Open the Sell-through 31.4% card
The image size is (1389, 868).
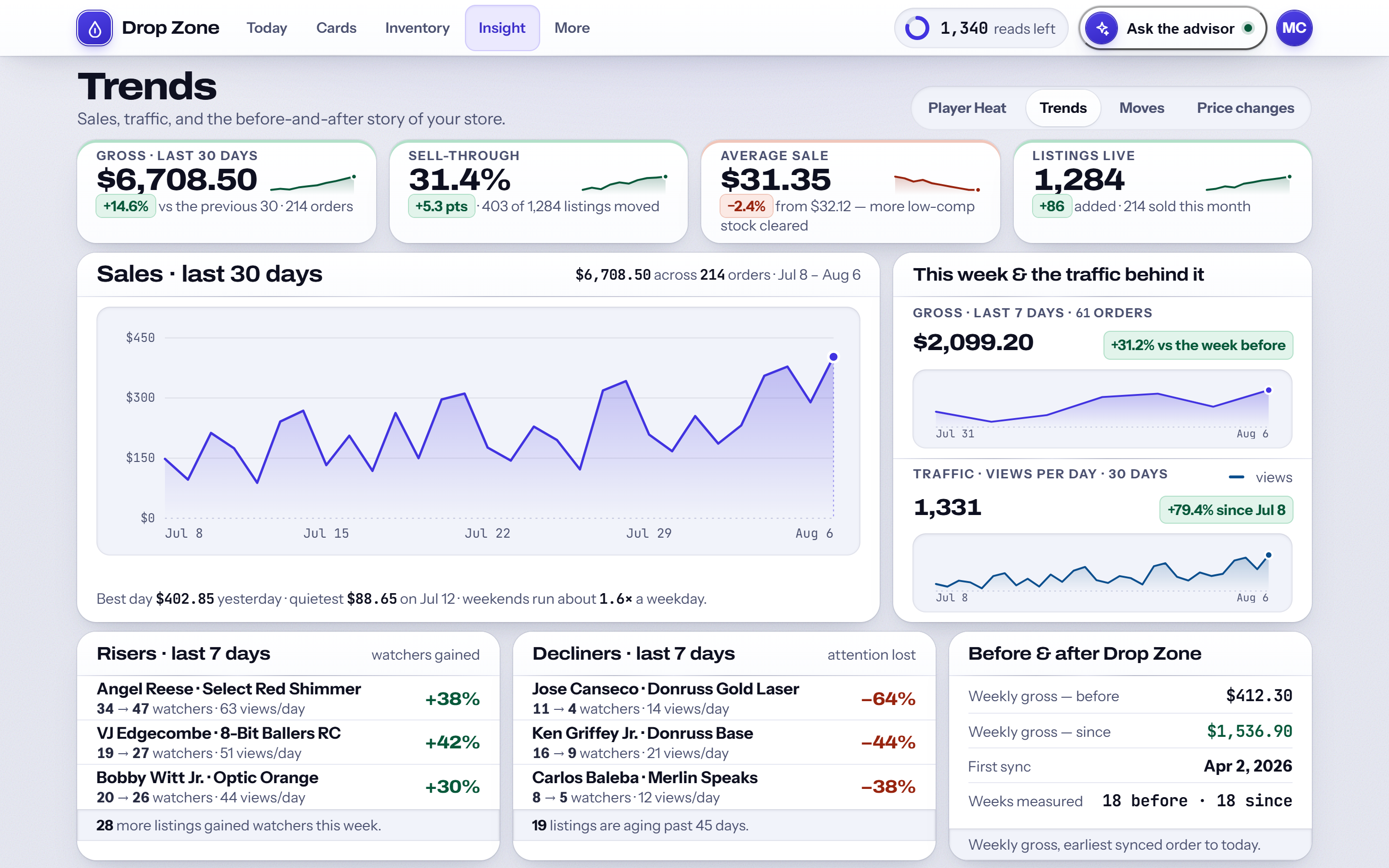click(538, 192)
